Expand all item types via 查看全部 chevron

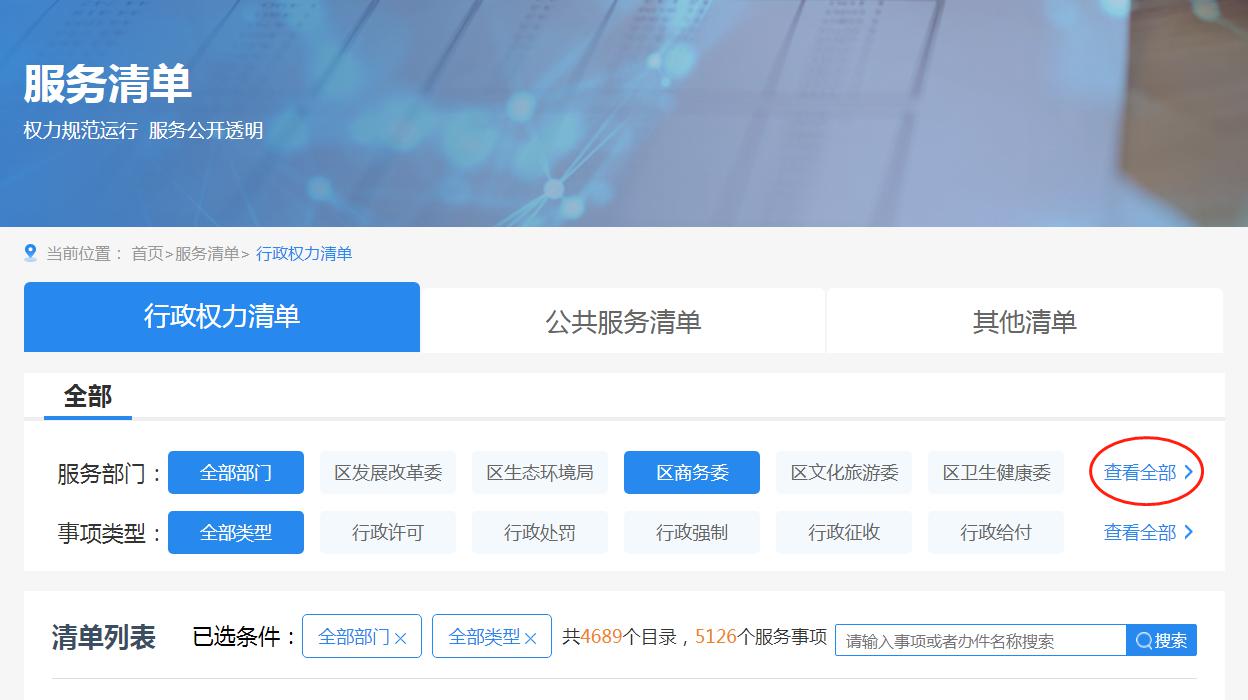coord(1188,532)
